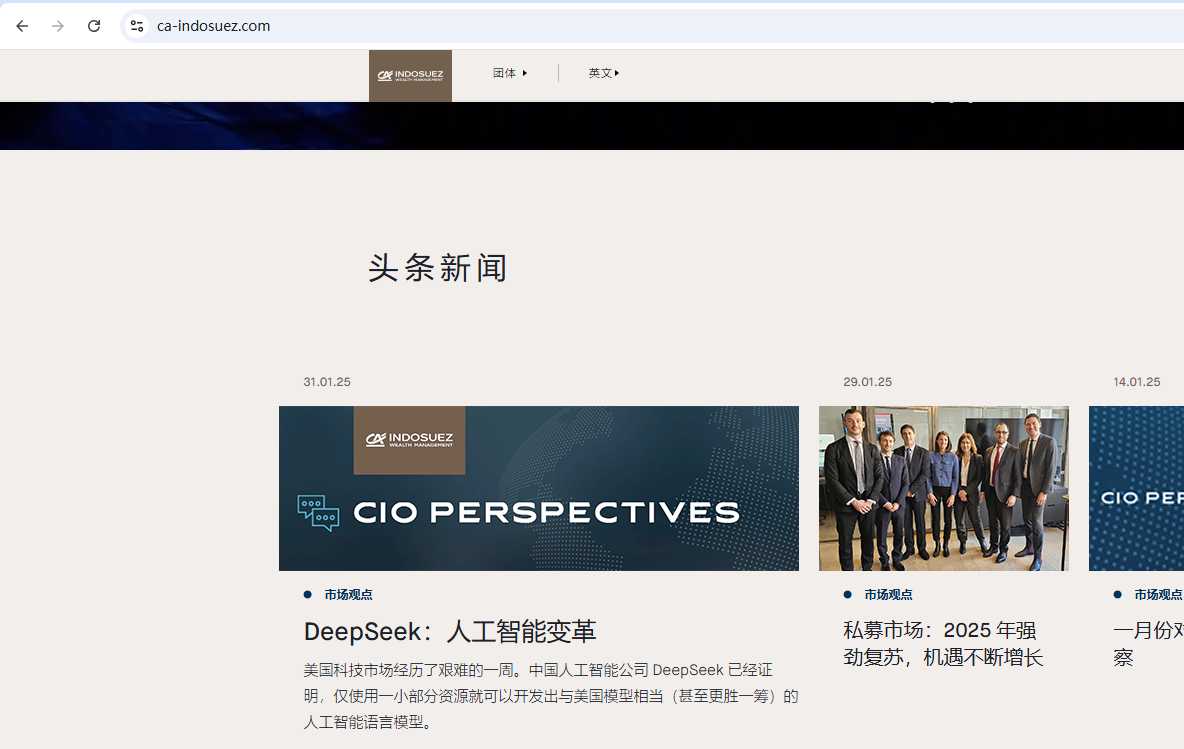Open the CIO Perspectives DeepSeek banner image

[538, 488]
